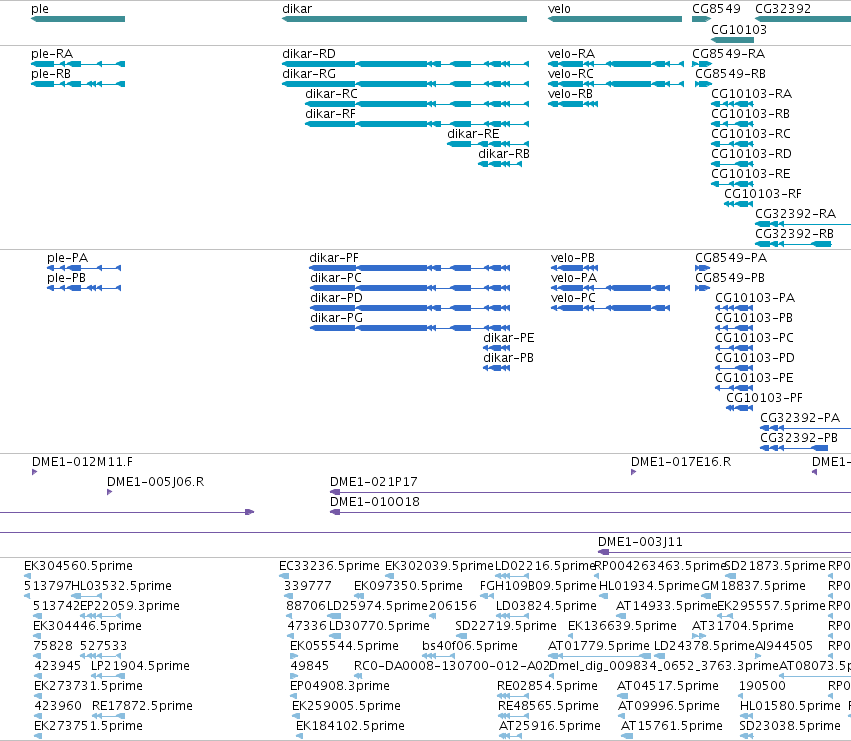The width and height of the screenshot is (851, 741).
Task: Select the CG8549 gene label
Action: 716,9
